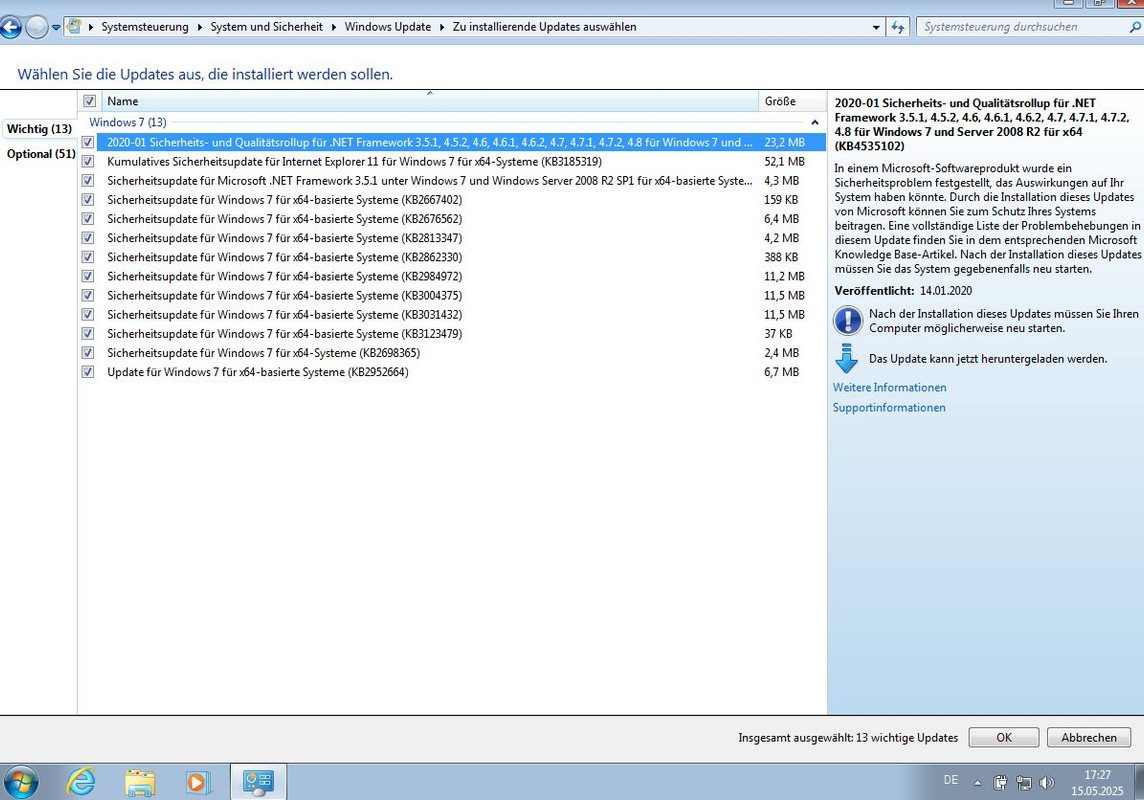Viewport: 1144px width, 800px height.
Task: Launch Internet Explorer from taskbar
Action: pyautogui.click(x=81, y=782)
